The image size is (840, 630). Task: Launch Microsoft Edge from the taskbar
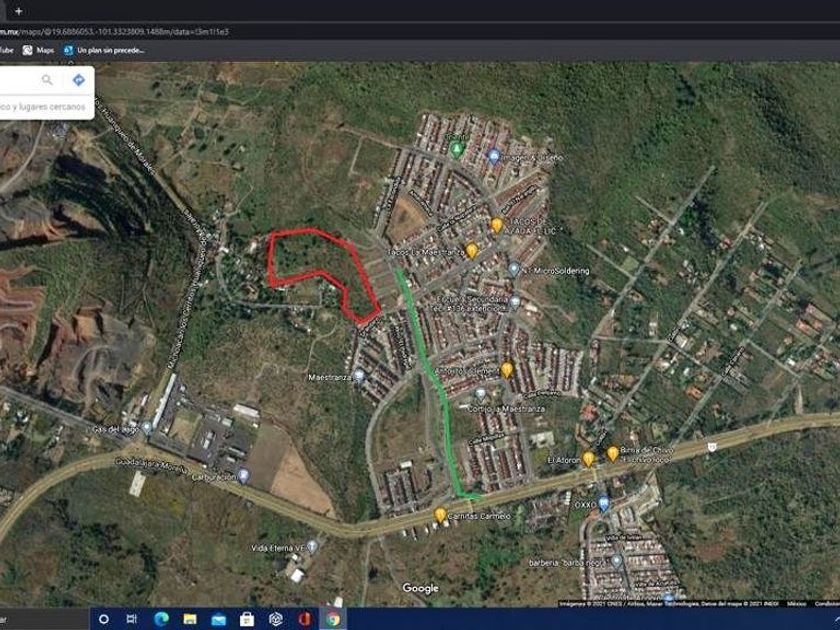161,619
